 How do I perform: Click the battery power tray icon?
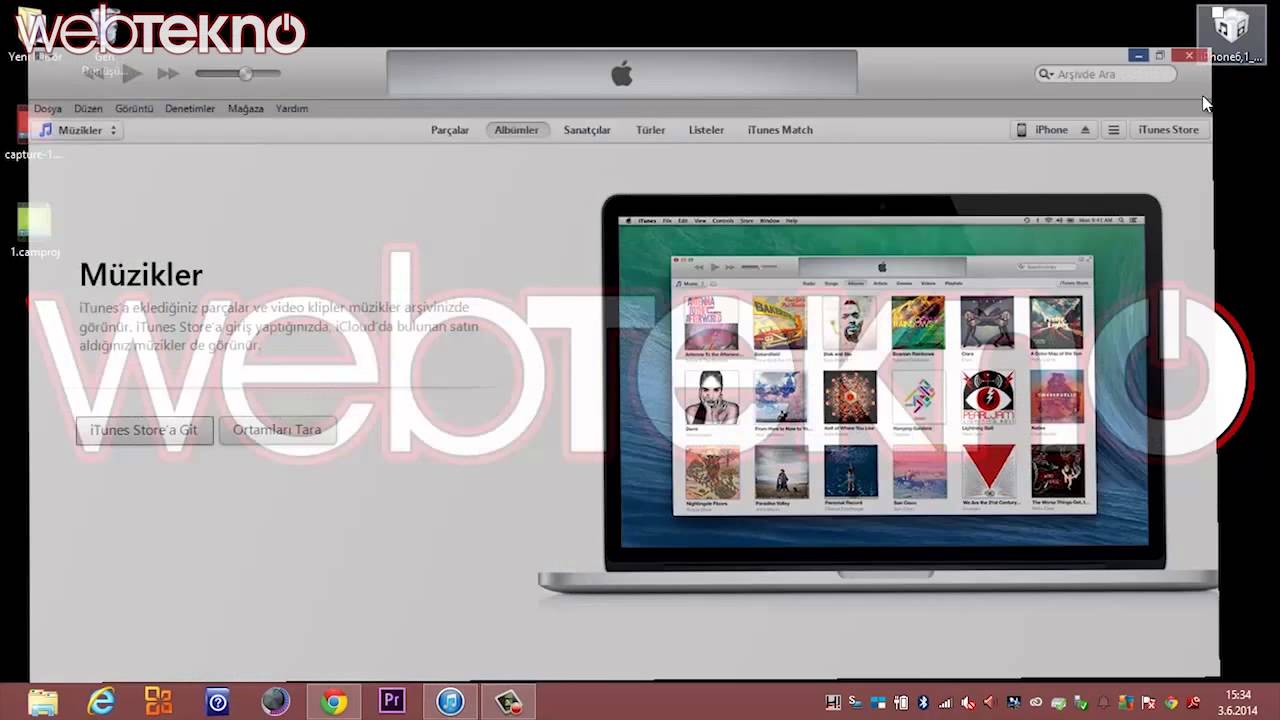[901, 703]
